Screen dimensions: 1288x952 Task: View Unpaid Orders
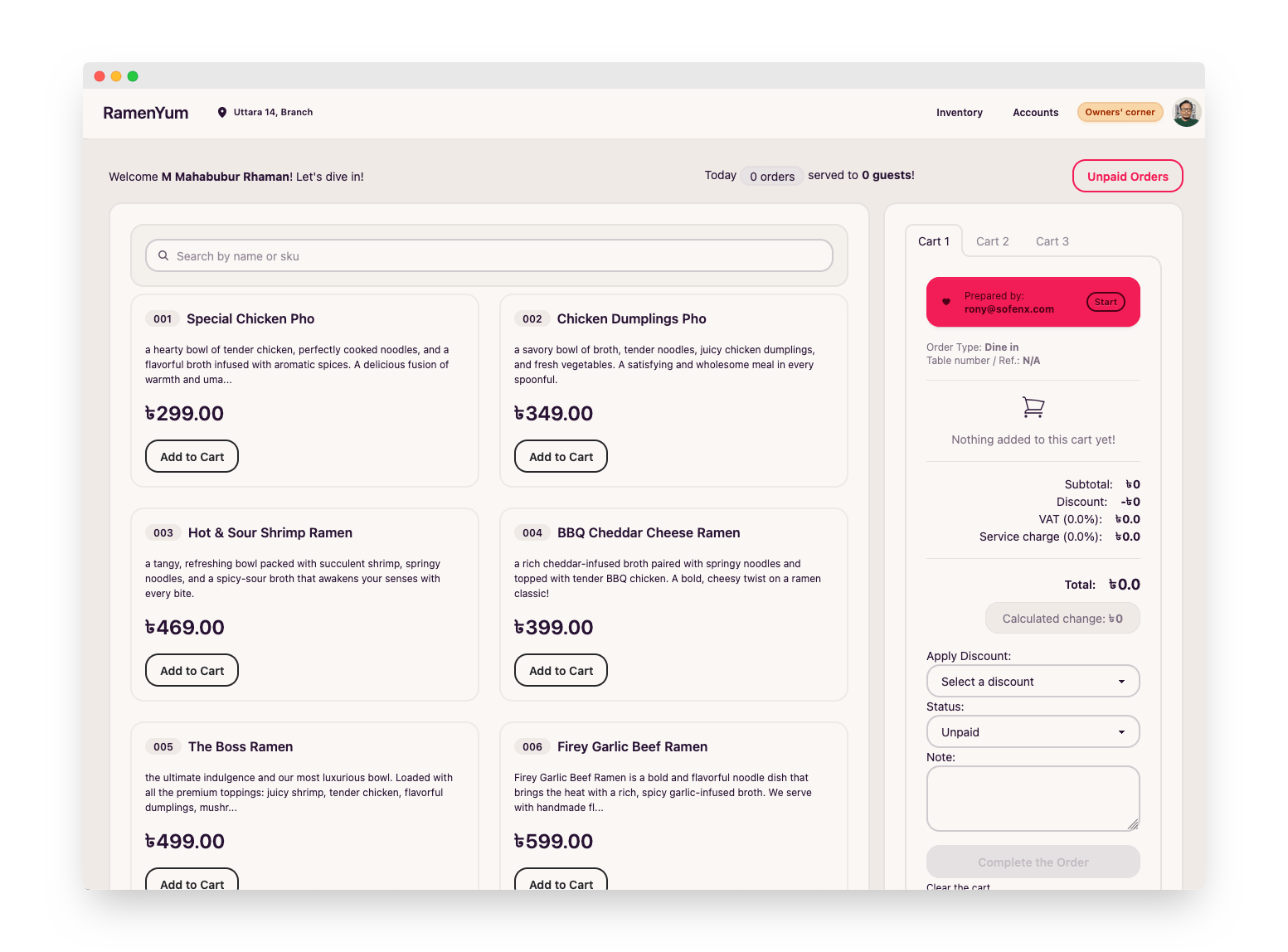point(1127,176)
